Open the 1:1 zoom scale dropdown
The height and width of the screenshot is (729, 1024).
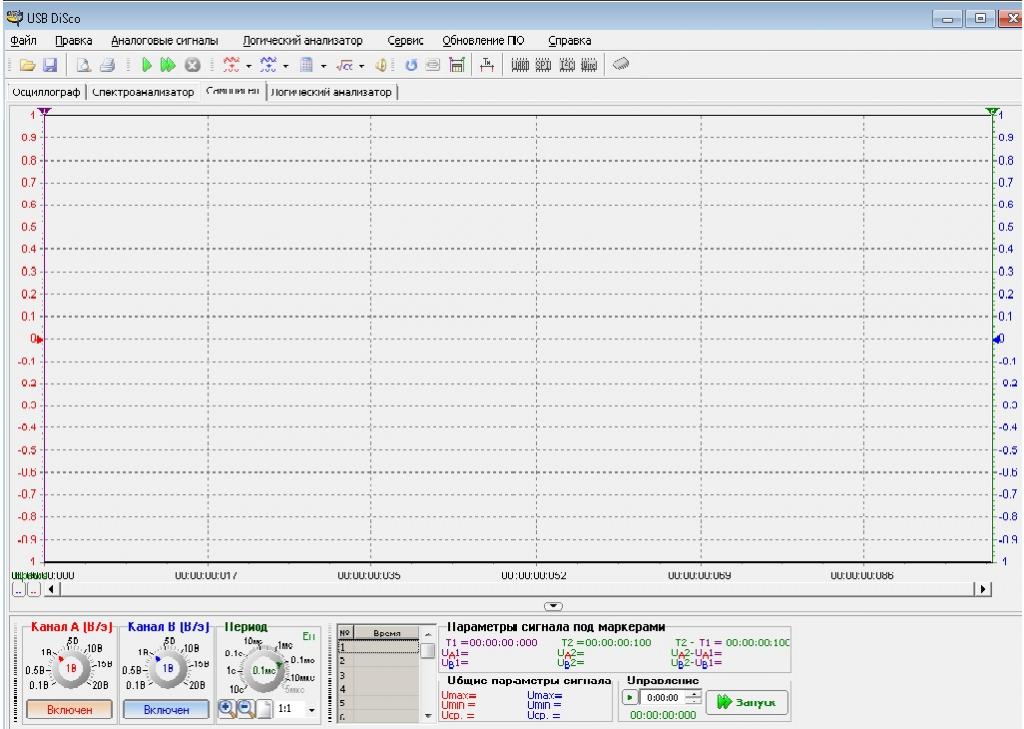click(310, 709)
